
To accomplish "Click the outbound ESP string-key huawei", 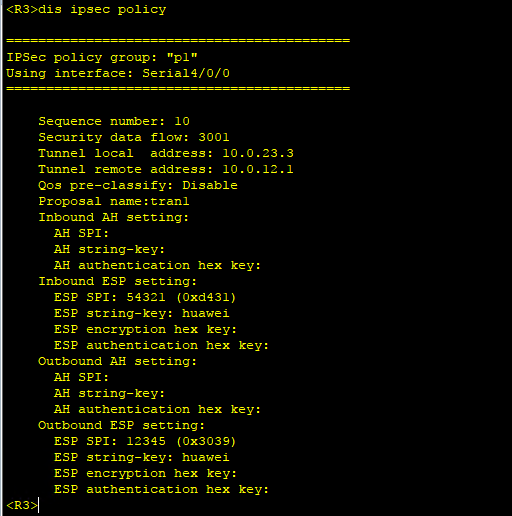I will coord(206,457).
